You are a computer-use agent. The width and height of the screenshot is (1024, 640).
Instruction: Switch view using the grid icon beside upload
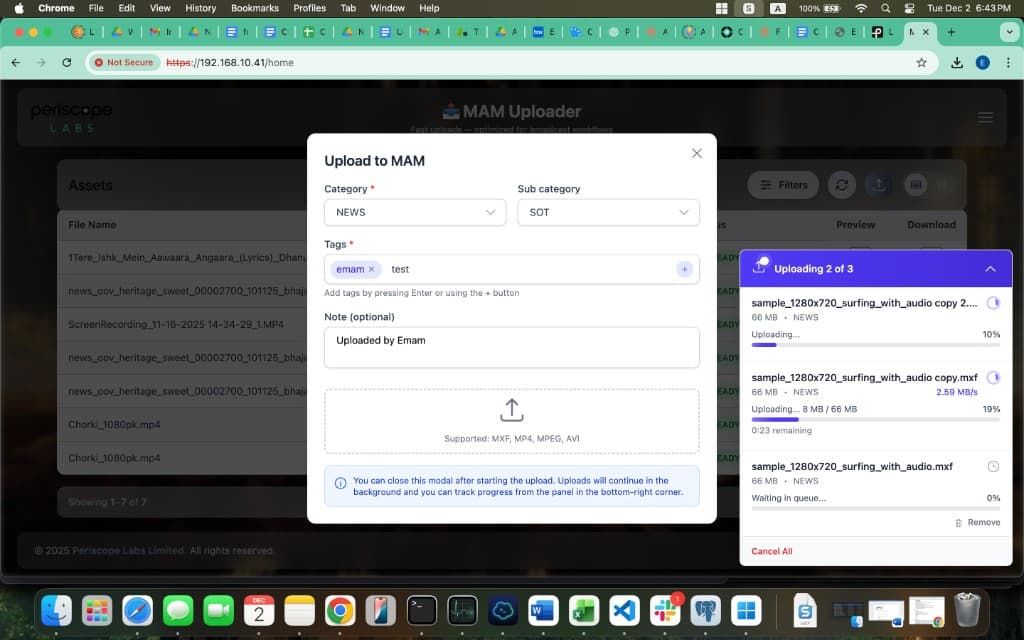tap(916, 184)
